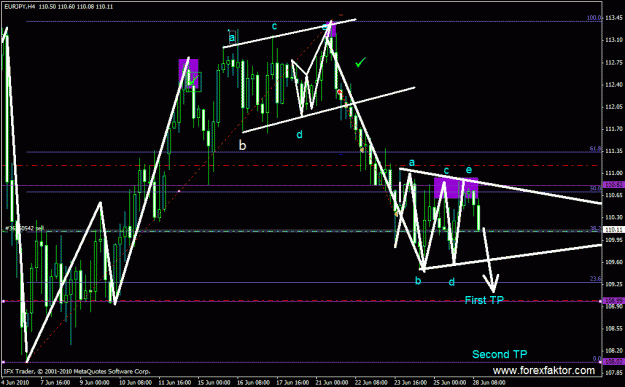This screenshot has width=625, height=387.
Task: Click the 108.55 price scale value
Action: point(614,328)
